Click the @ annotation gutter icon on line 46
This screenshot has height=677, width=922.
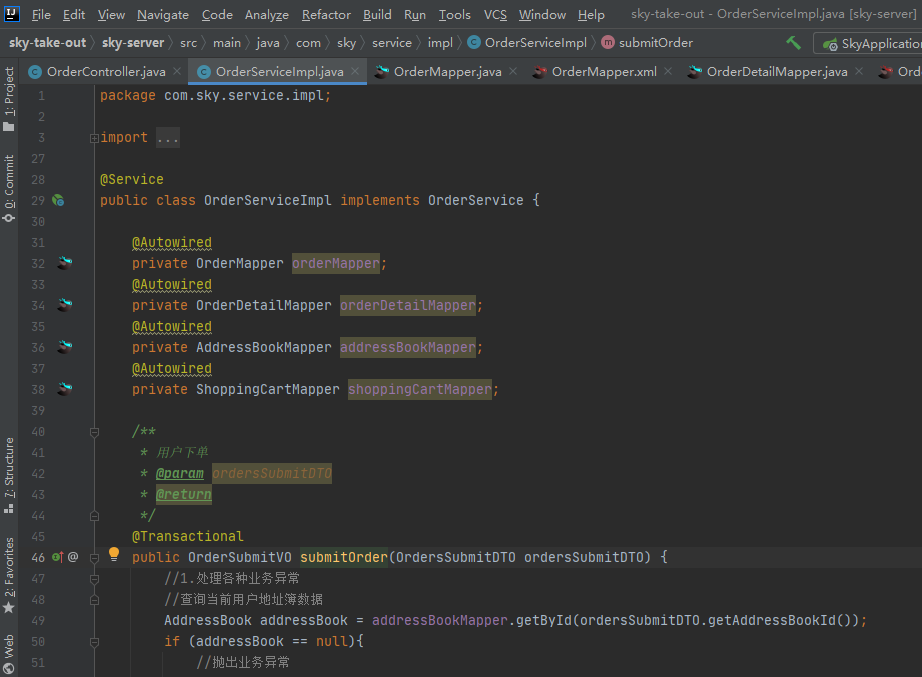pyautogui.click(x=73, y=556)
